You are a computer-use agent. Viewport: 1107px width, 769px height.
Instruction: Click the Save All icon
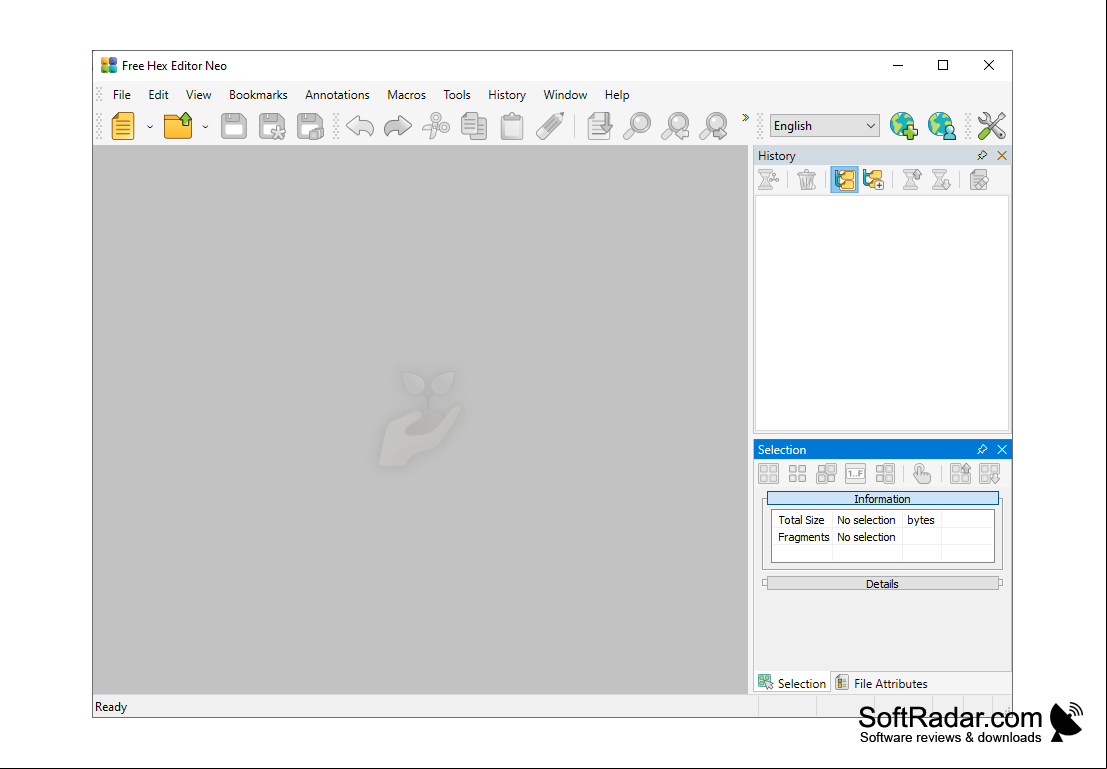pyautogui.click(x=310, y=126)
